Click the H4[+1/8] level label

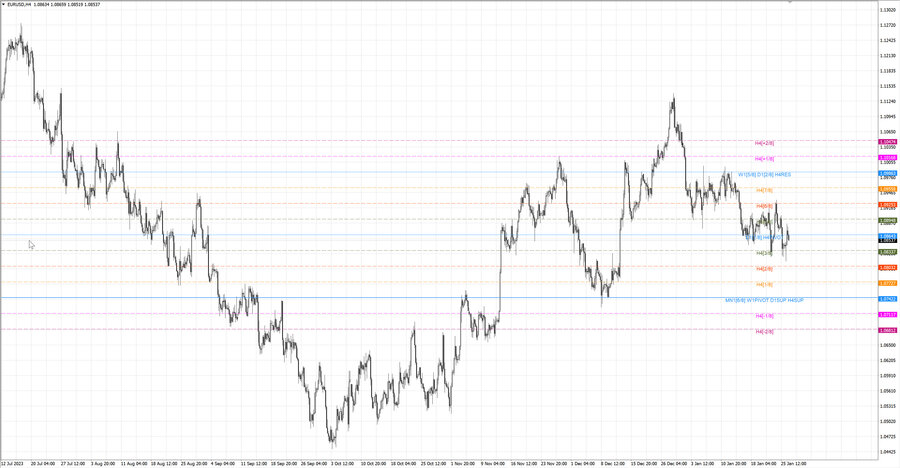[765, 158]
